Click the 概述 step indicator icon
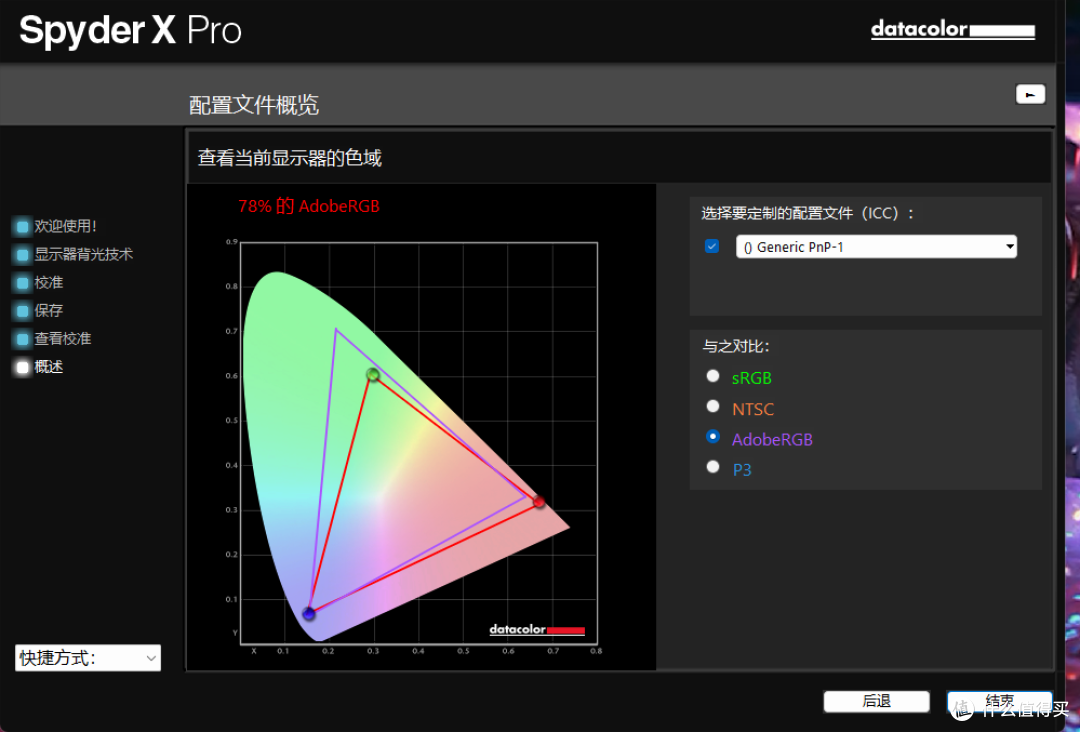This screenshot has height=732, width=1080. (22, 367)
